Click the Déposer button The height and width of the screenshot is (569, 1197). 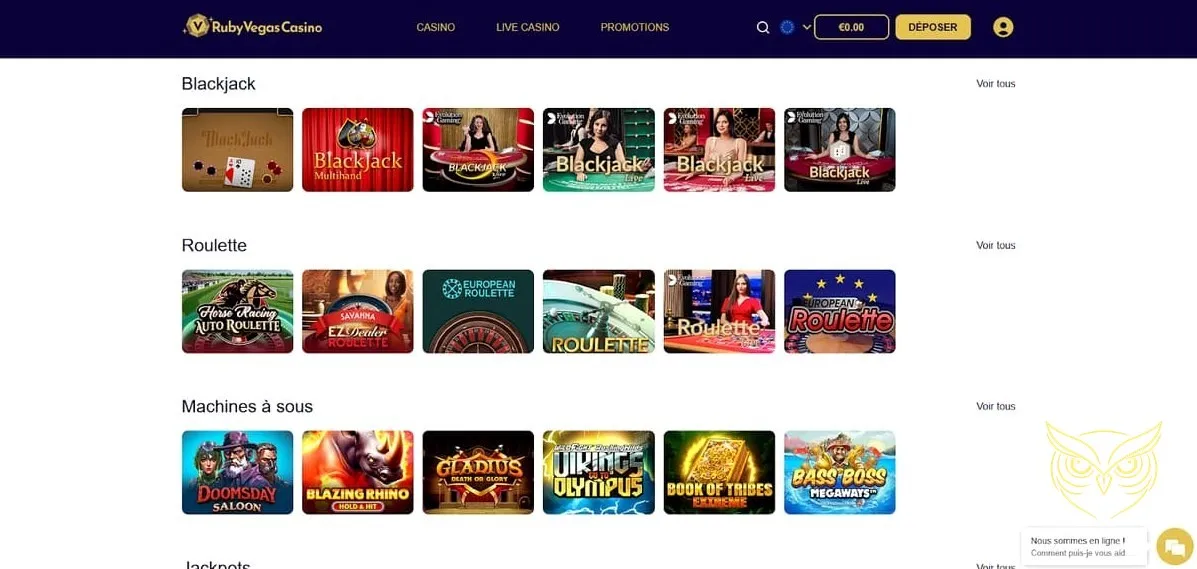coord(933,27)
